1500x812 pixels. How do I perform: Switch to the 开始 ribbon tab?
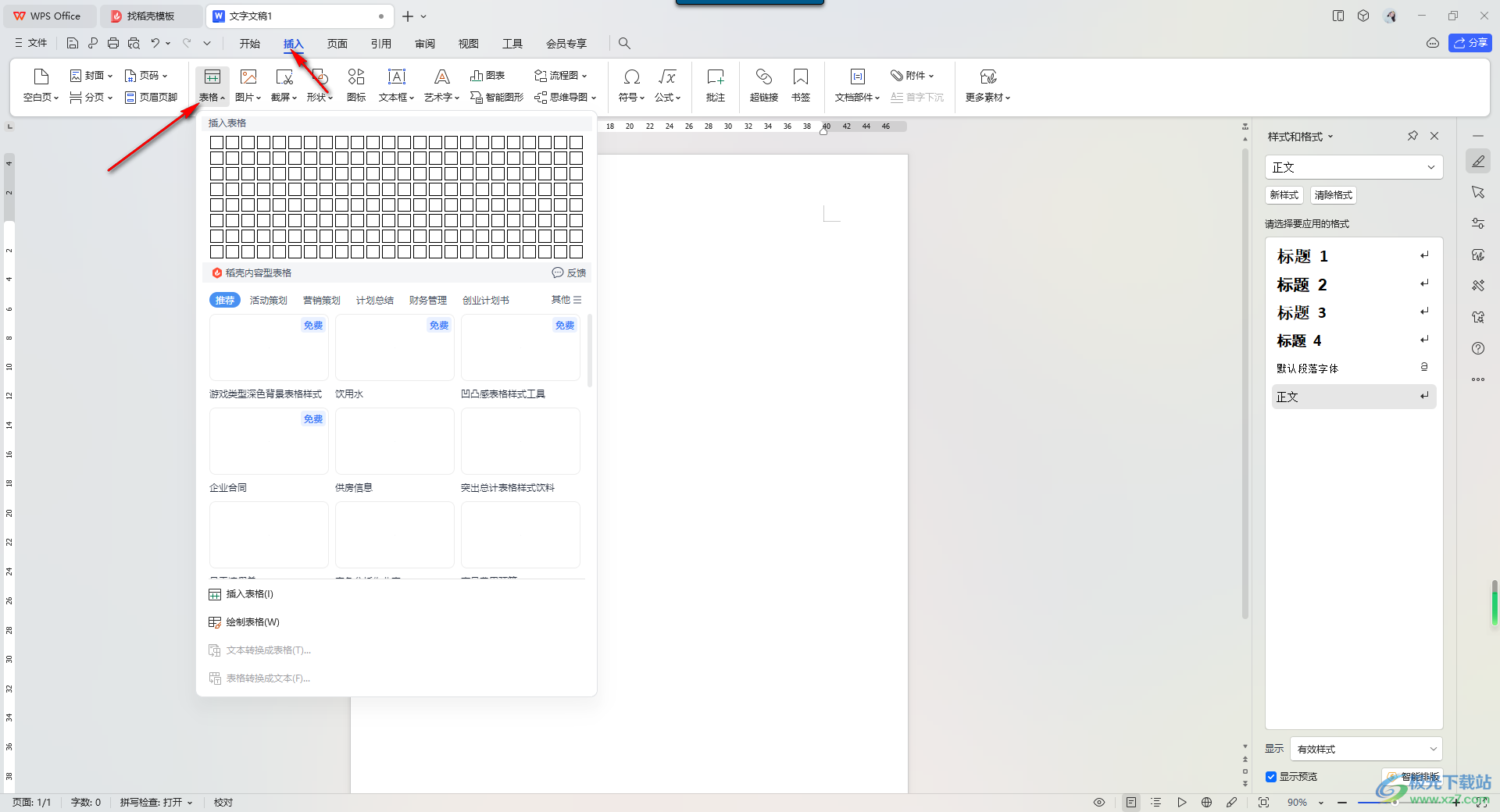[x=250, y=43]
